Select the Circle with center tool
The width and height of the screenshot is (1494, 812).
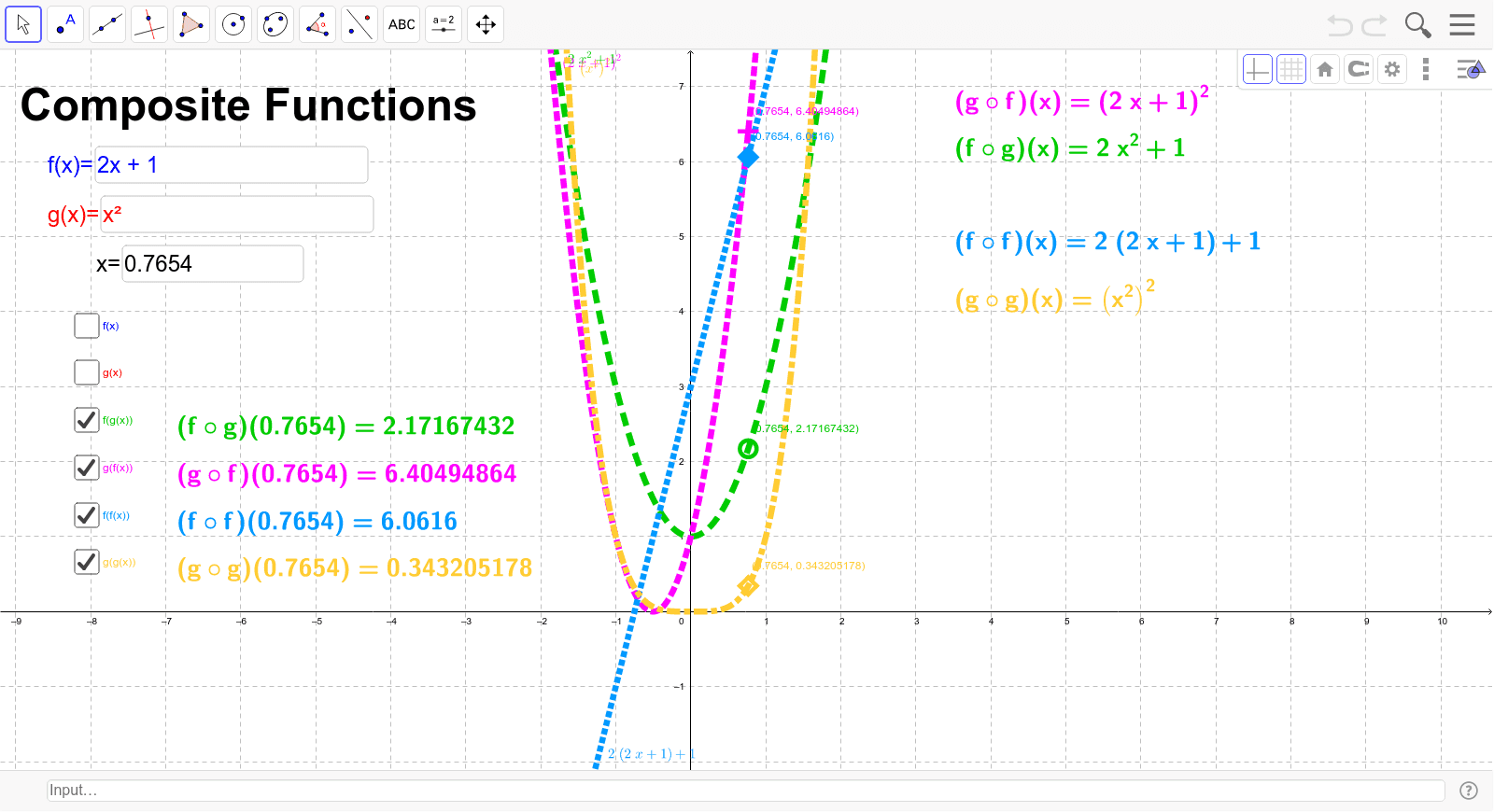(233, 24)
